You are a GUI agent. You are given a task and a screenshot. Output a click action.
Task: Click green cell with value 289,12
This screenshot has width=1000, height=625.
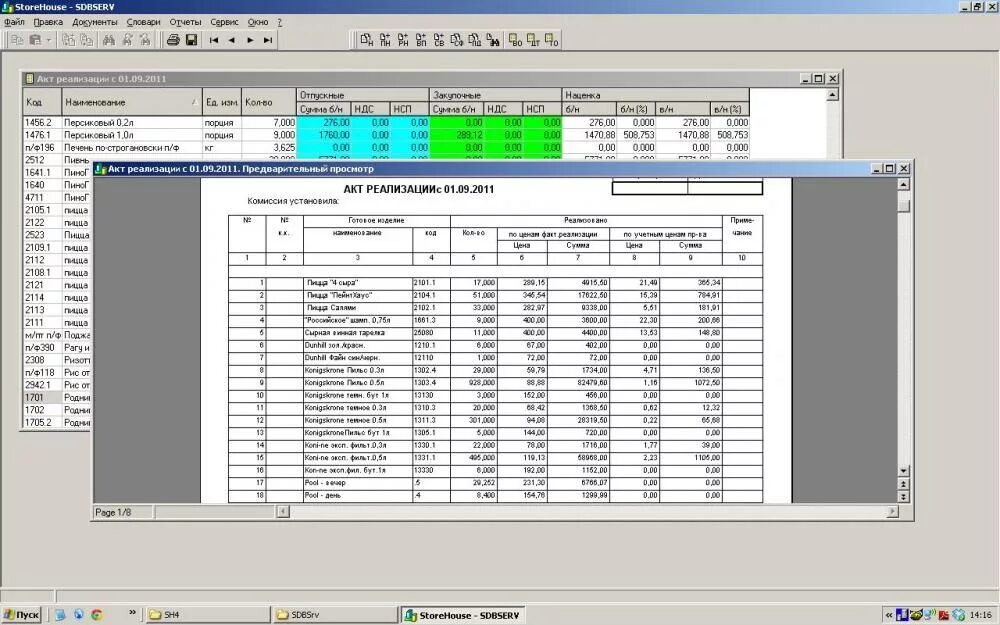pos(457,135)
